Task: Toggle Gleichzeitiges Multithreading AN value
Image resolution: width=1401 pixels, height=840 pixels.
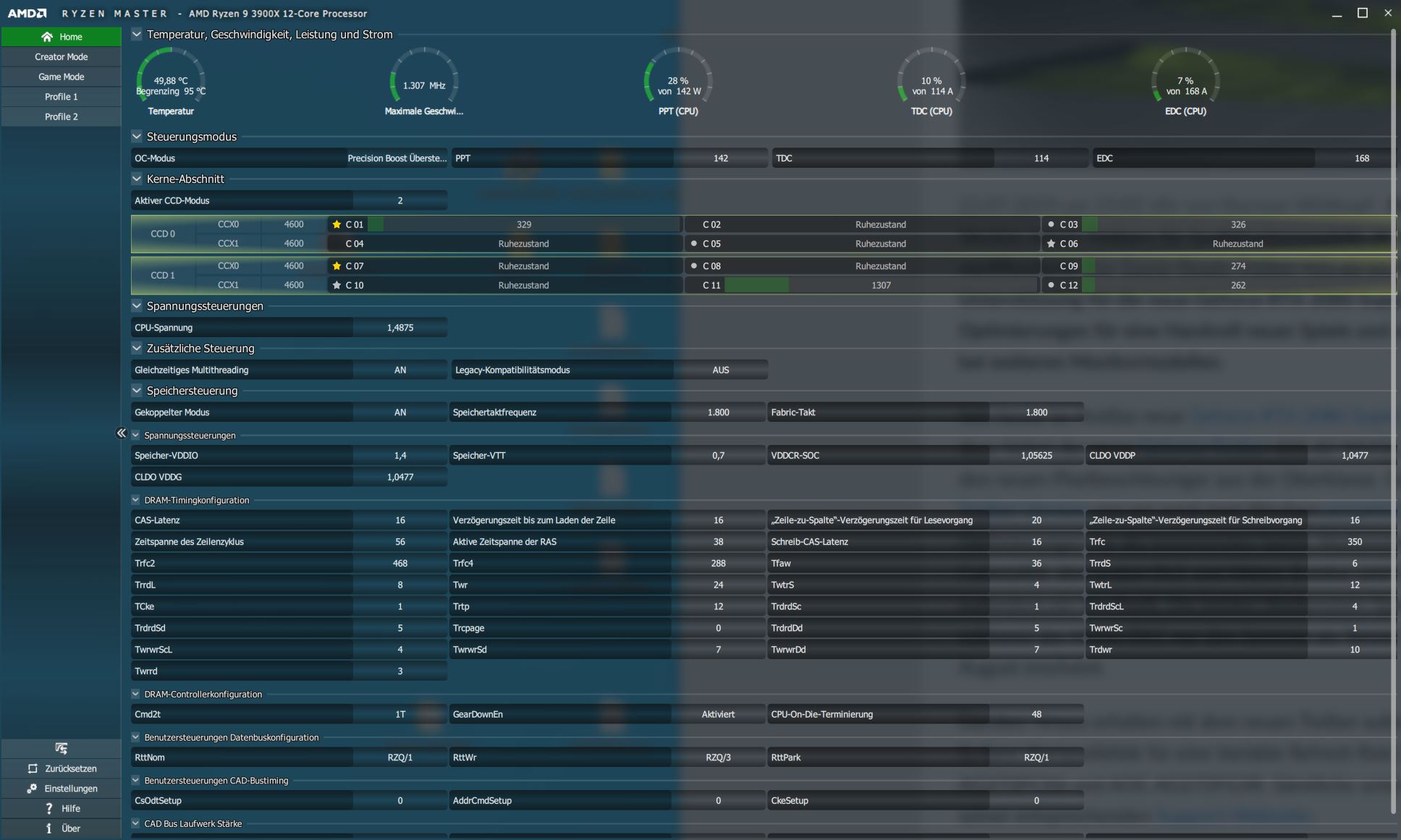Action: coord(399,370)
